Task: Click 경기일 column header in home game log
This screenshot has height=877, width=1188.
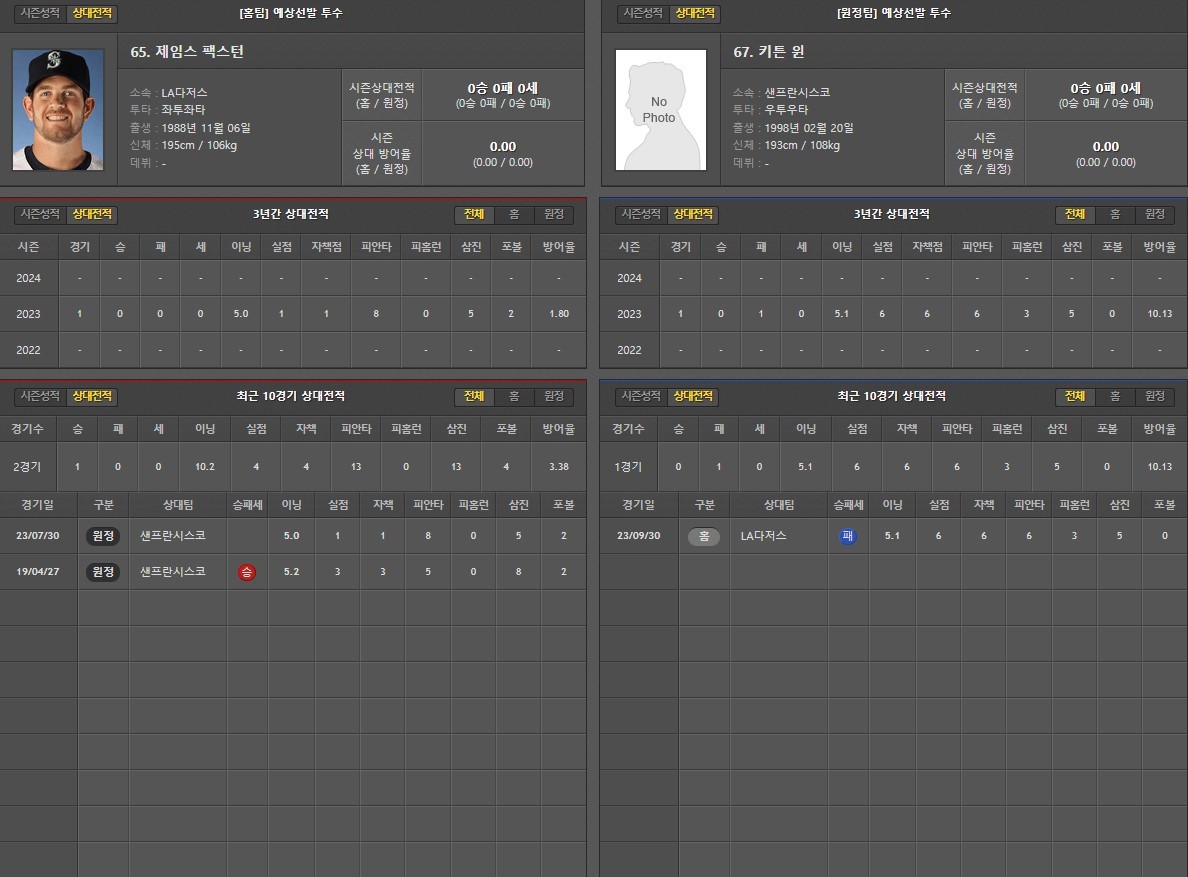Action: point(38,504)
